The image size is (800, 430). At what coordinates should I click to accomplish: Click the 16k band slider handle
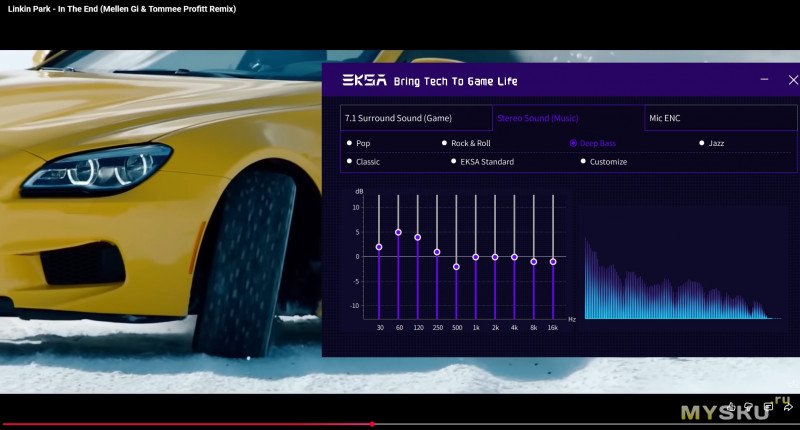[553, 262]
